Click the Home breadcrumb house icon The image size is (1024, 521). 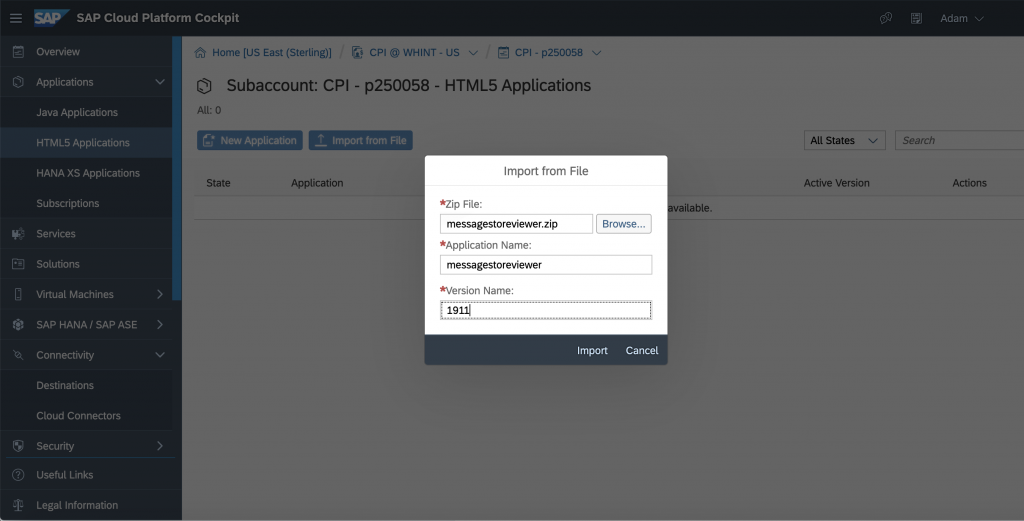point(200,52)
